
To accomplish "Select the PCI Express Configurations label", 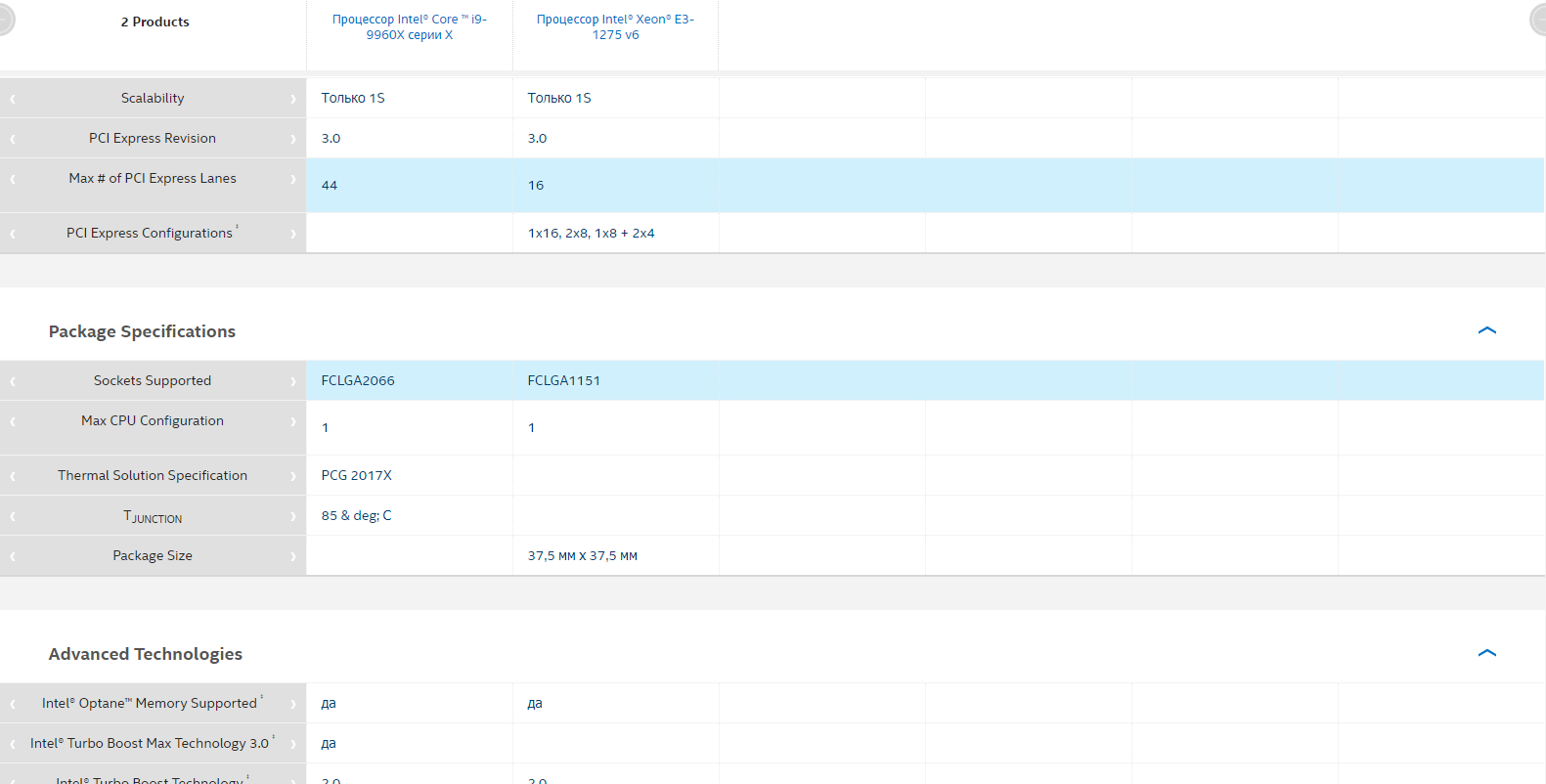I will click(x=150, y=233).
